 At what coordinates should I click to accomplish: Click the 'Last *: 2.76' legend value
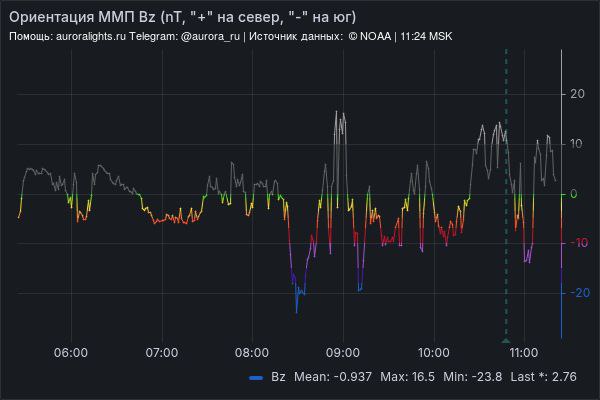pos(543,377)
